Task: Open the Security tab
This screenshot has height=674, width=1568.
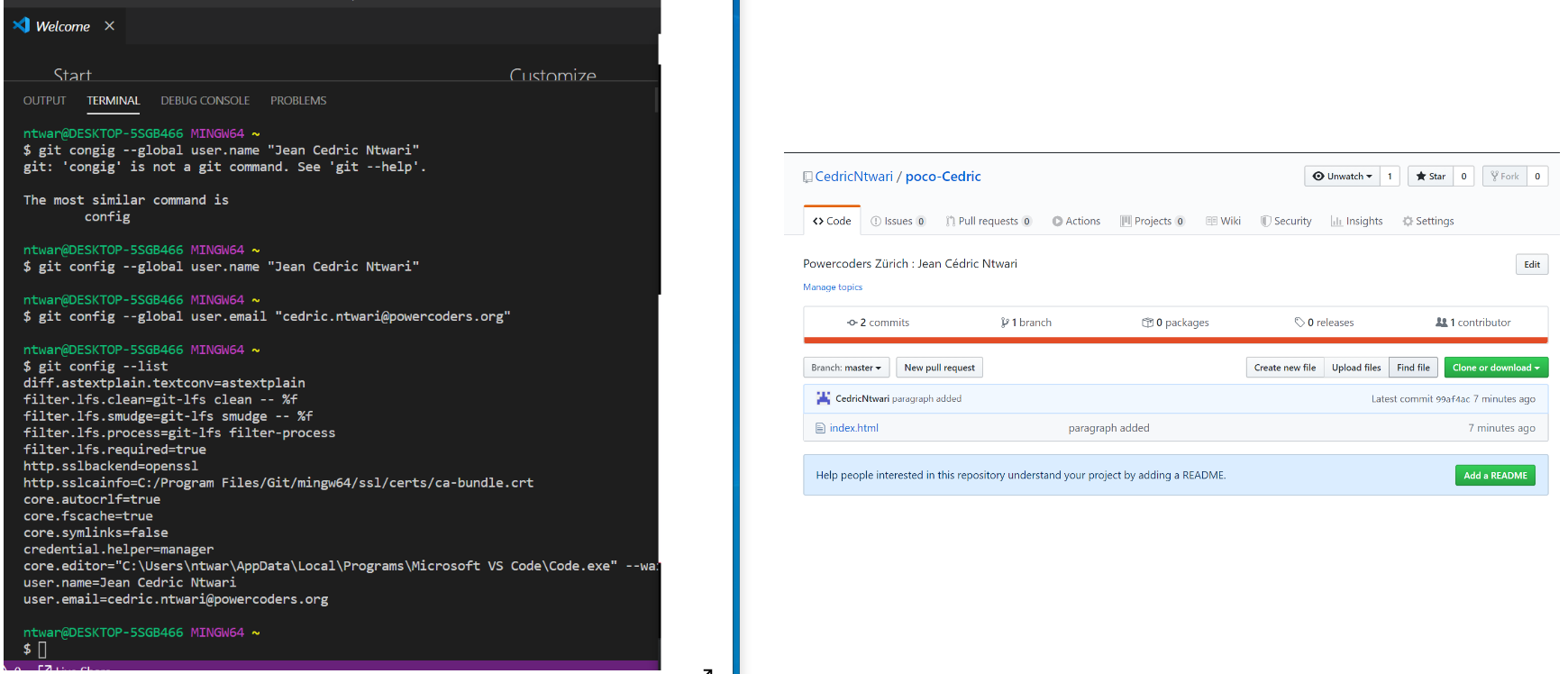Action: [1286, 221]
